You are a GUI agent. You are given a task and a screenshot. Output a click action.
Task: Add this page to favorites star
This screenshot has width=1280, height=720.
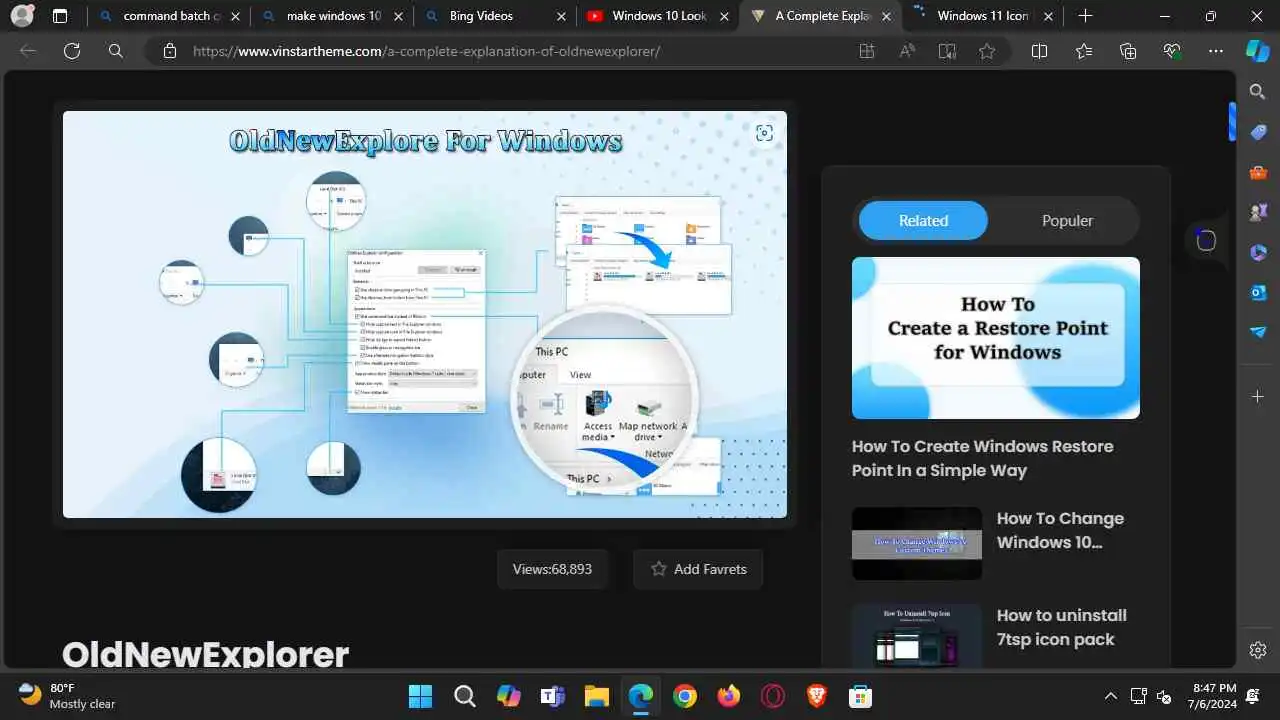coord(987,51)
